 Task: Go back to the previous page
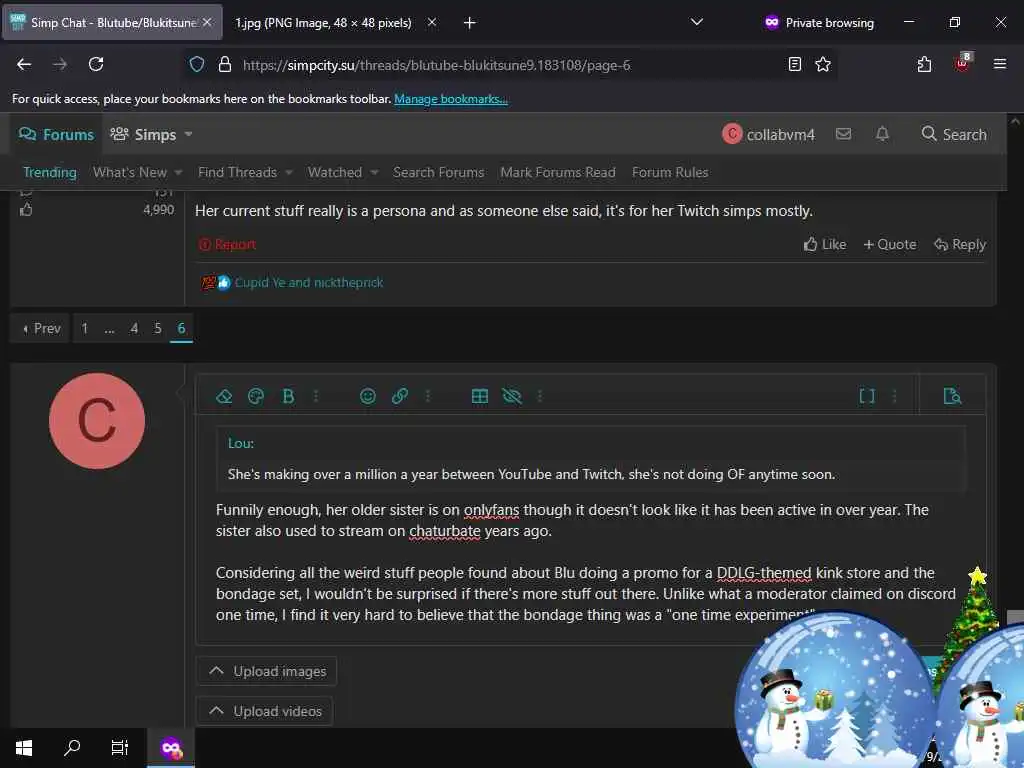(24, 64)
